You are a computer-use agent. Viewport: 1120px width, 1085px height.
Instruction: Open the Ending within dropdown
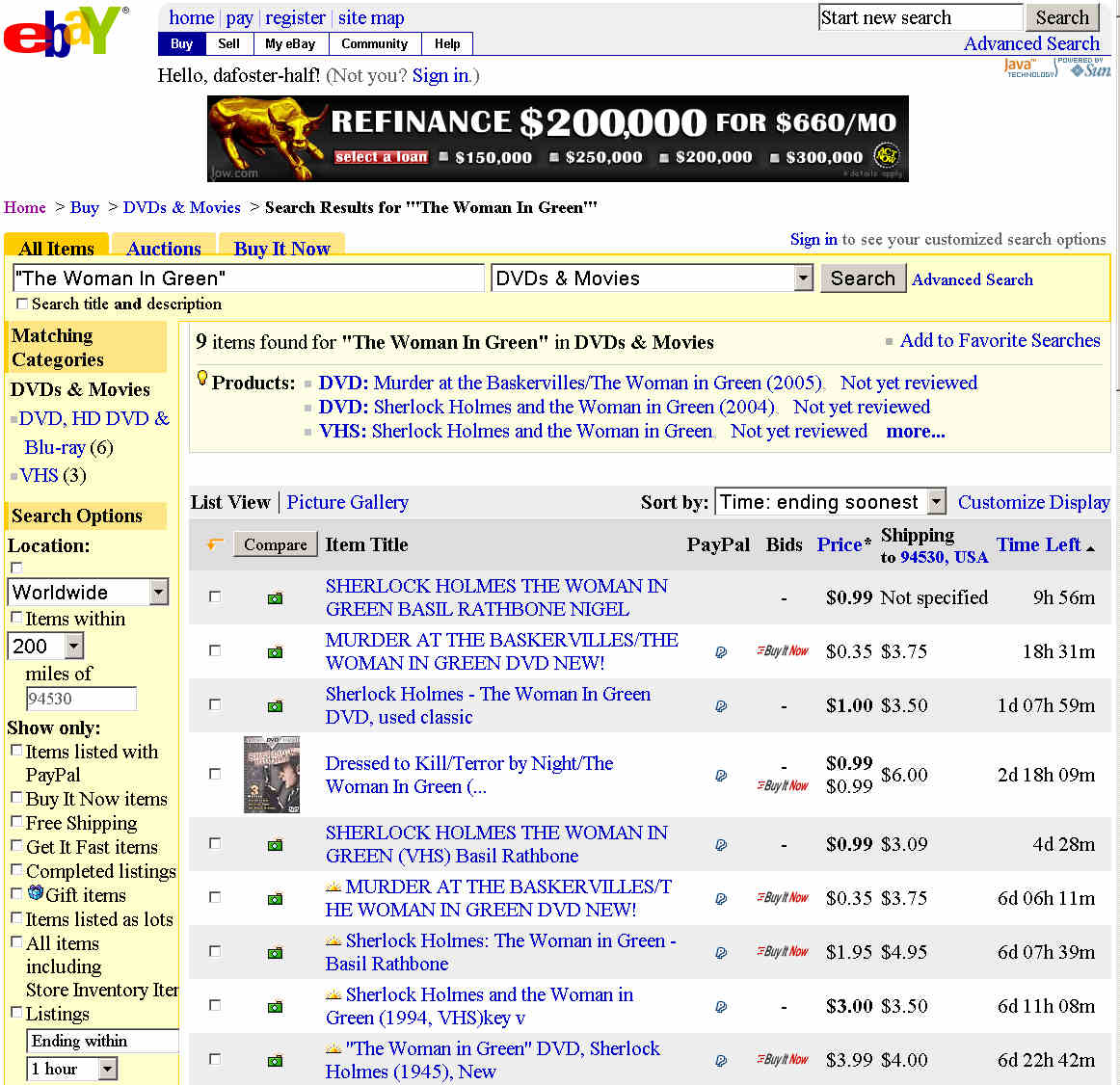click(x=103, y=1041)
